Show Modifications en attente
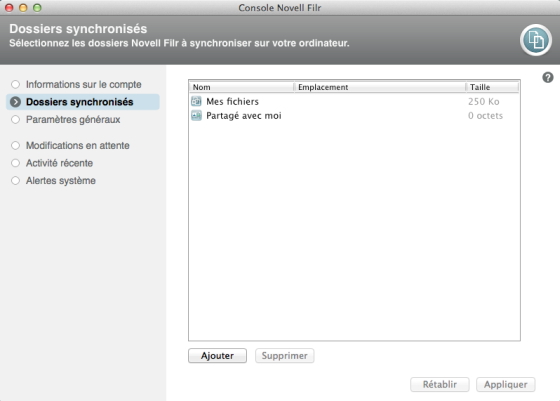Viewport: 560px width, 401px height. 78,146
